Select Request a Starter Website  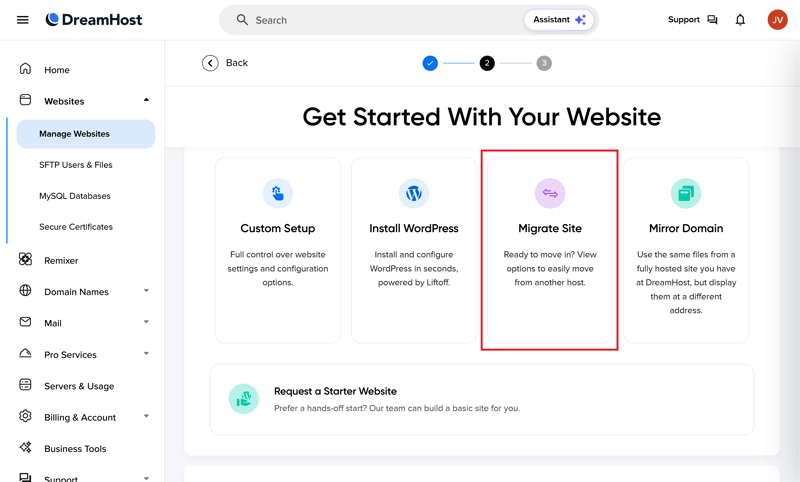(x=335, y=391)
